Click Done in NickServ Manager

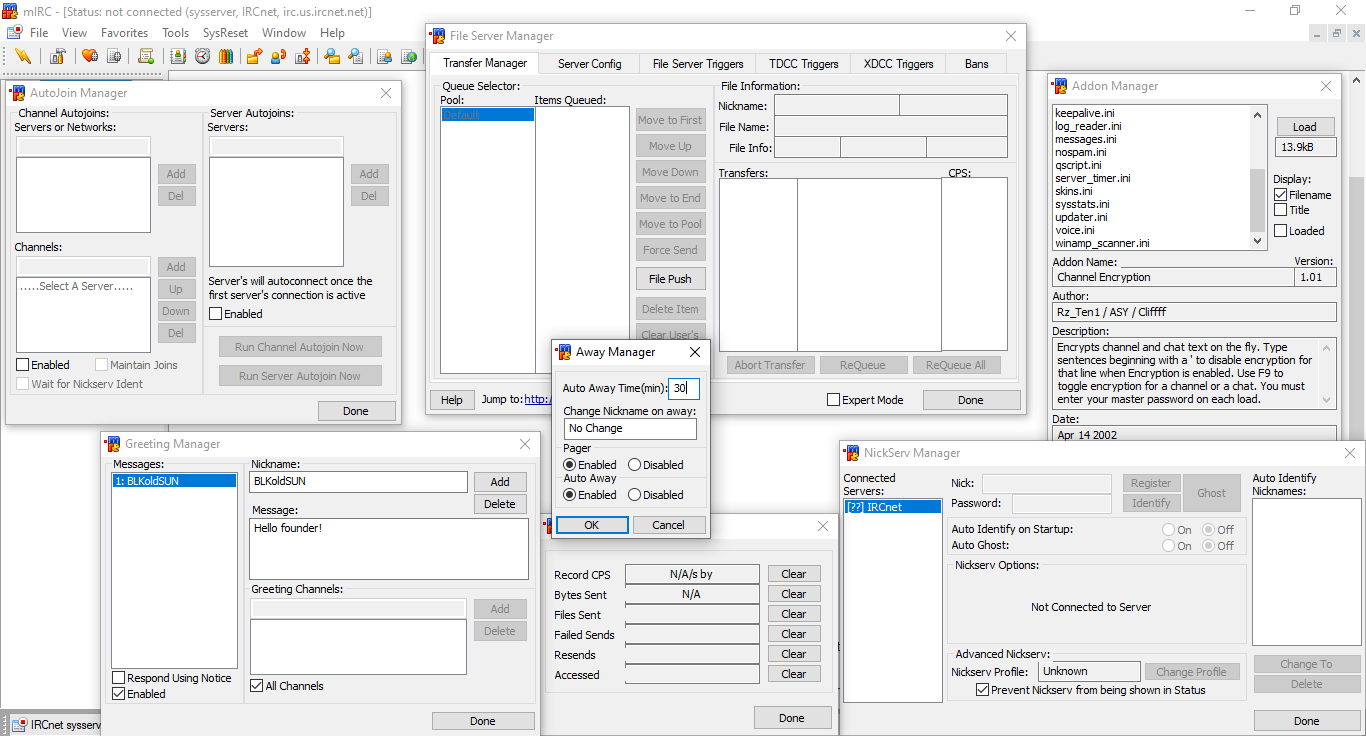[1306, 721]
